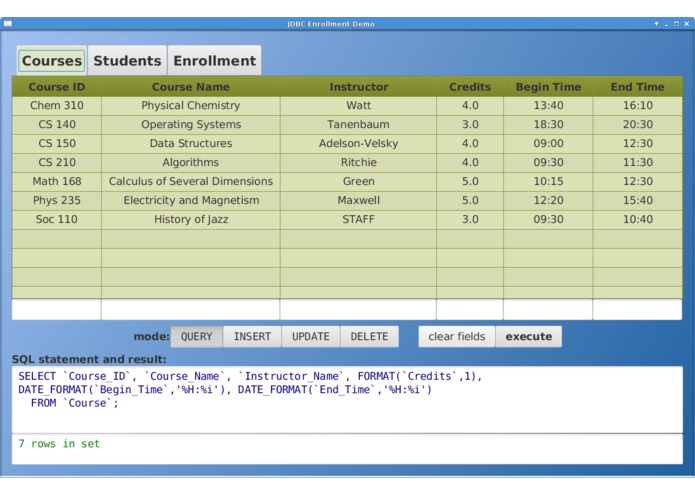This screenshot has width=695, height=494.
Task: Select INSERT mode
Action: click(252, 337)
